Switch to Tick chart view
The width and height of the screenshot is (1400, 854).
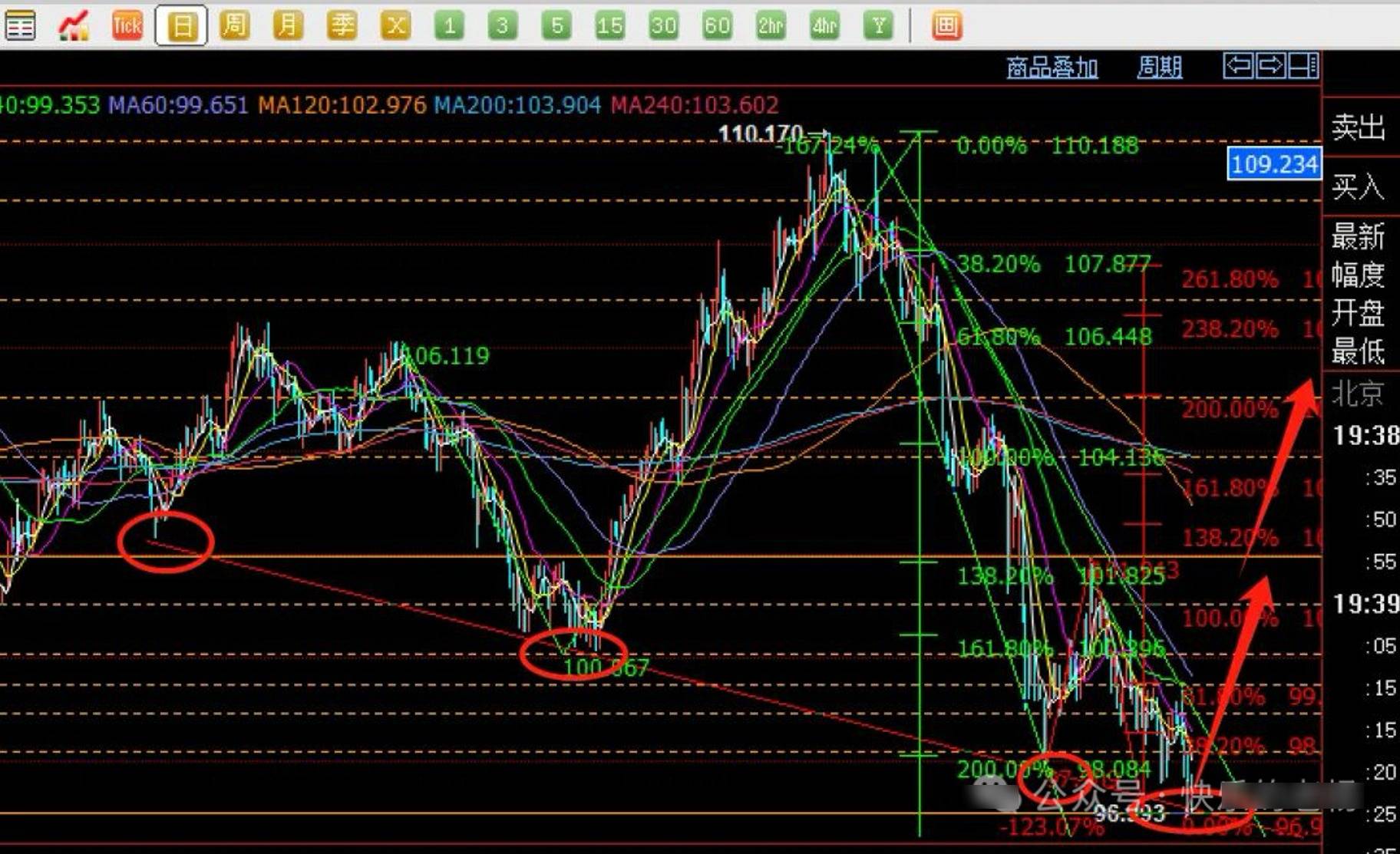pos(127,26)
